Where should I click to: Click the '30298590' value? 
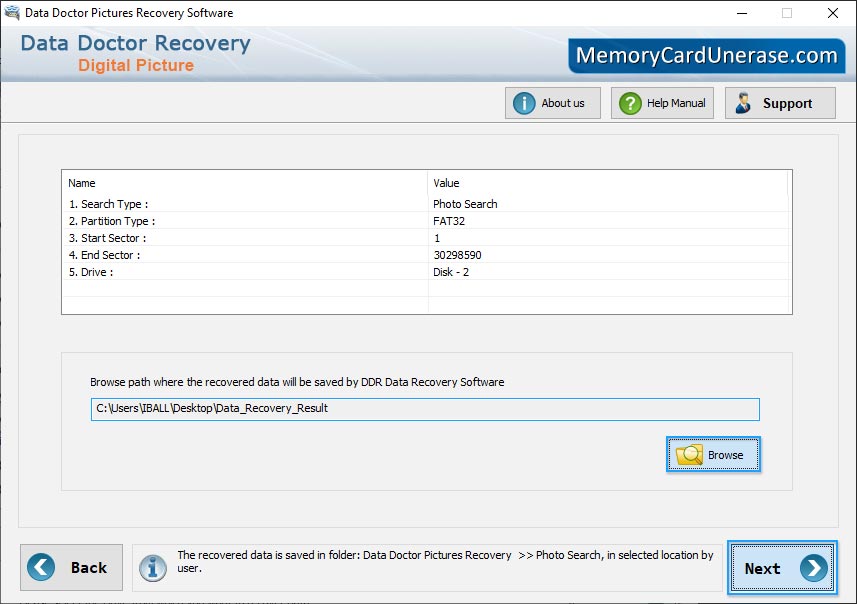pyautogui.click(x=457, y=255)
